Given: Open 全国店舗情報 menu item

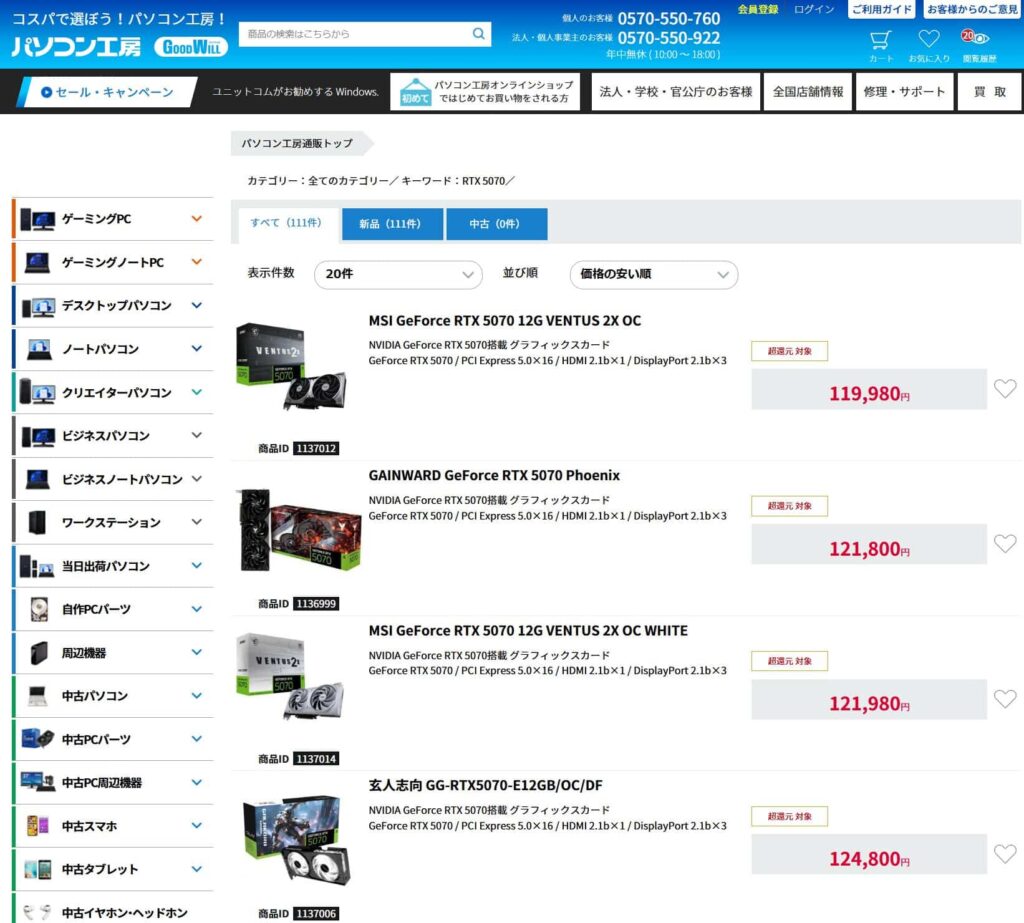Looking at the screenshot, I should point(808,92).
